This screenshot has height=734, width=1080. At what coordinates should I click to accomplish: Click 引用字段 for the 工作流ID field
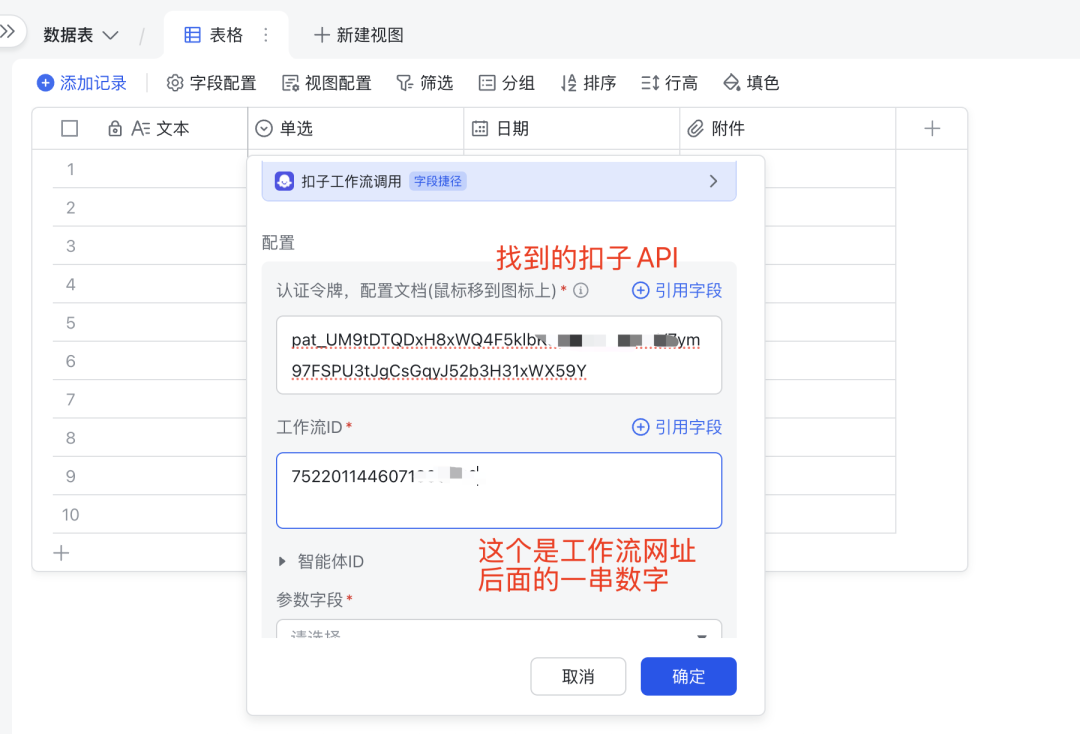point(676,428)
